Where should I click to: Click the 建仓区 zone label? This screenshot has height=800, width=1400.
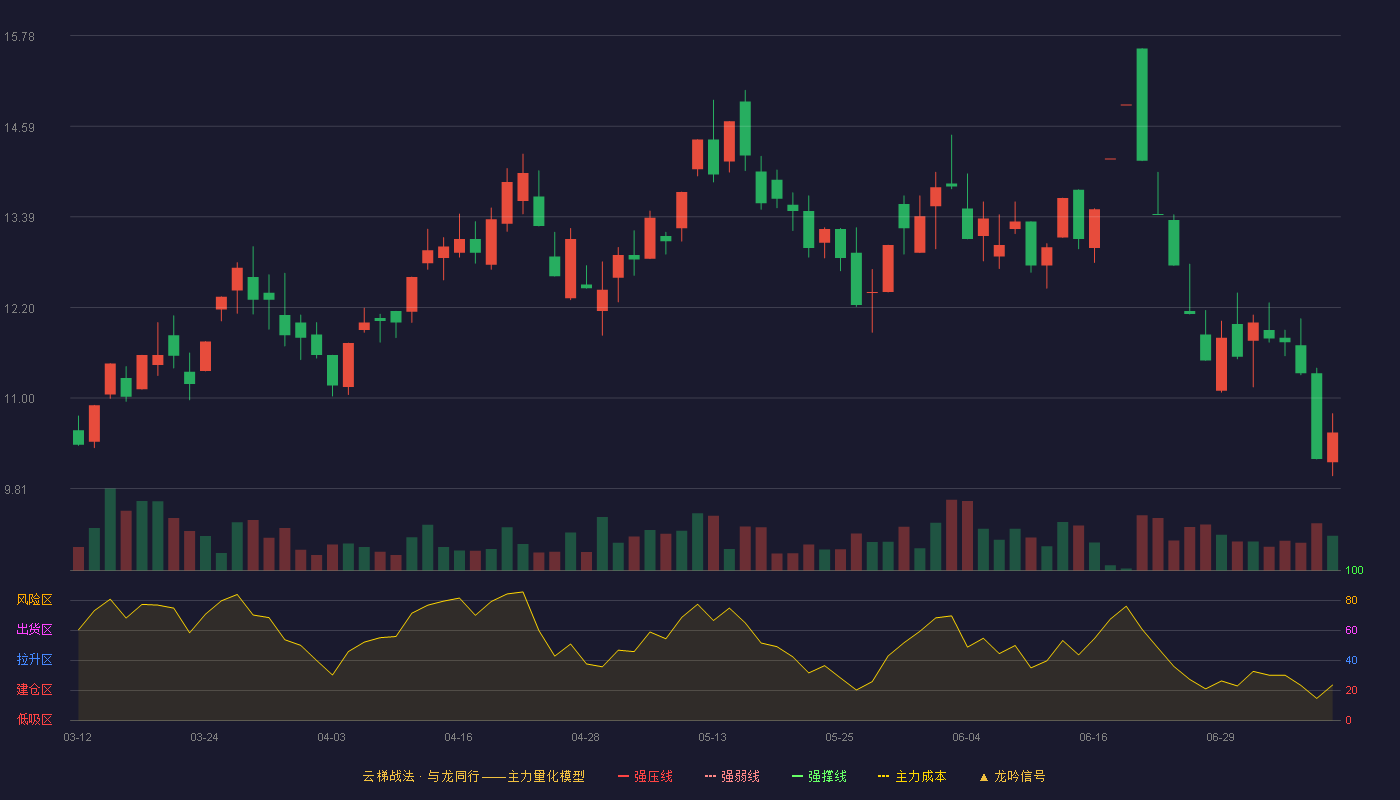(x=34, y=690)
